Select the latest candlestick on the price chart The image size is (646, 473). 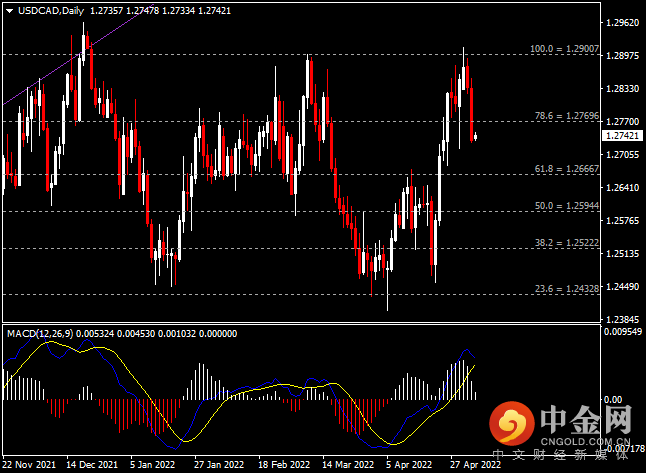[x=476, y=136]
